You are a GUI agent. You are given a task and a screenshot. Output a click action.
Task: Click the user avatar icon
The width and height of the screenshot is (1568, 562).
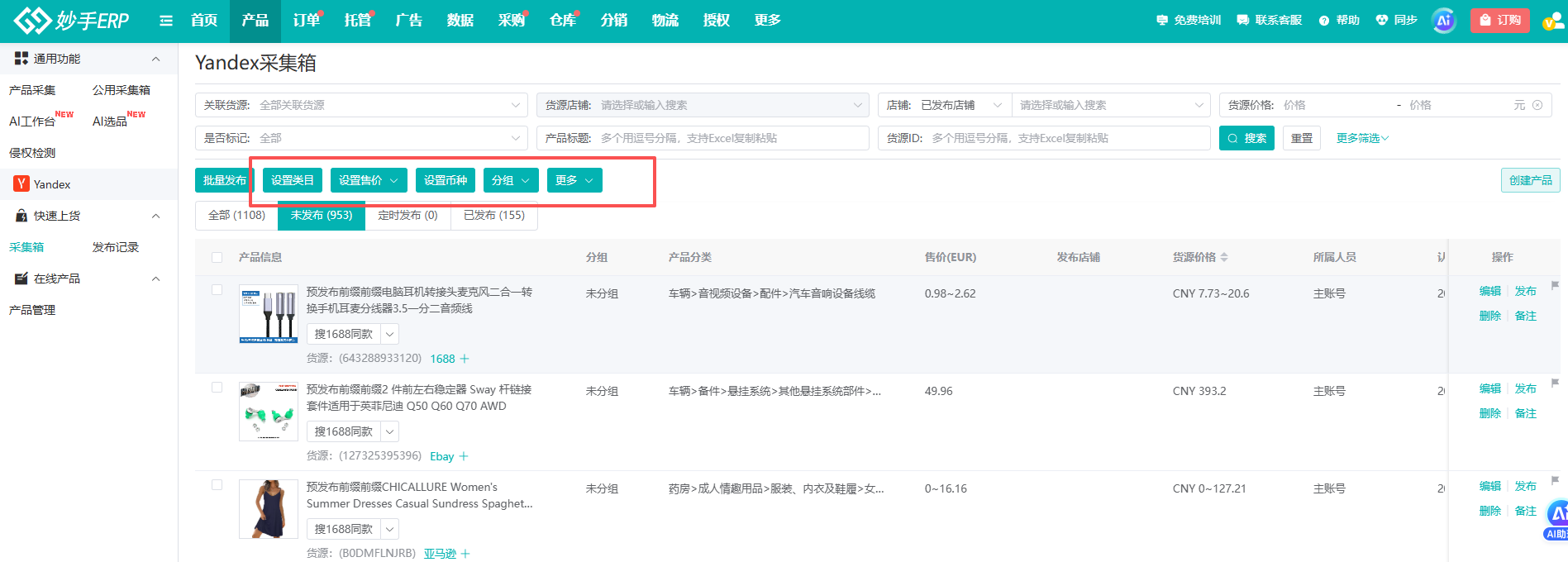[x=1556, y=21]
